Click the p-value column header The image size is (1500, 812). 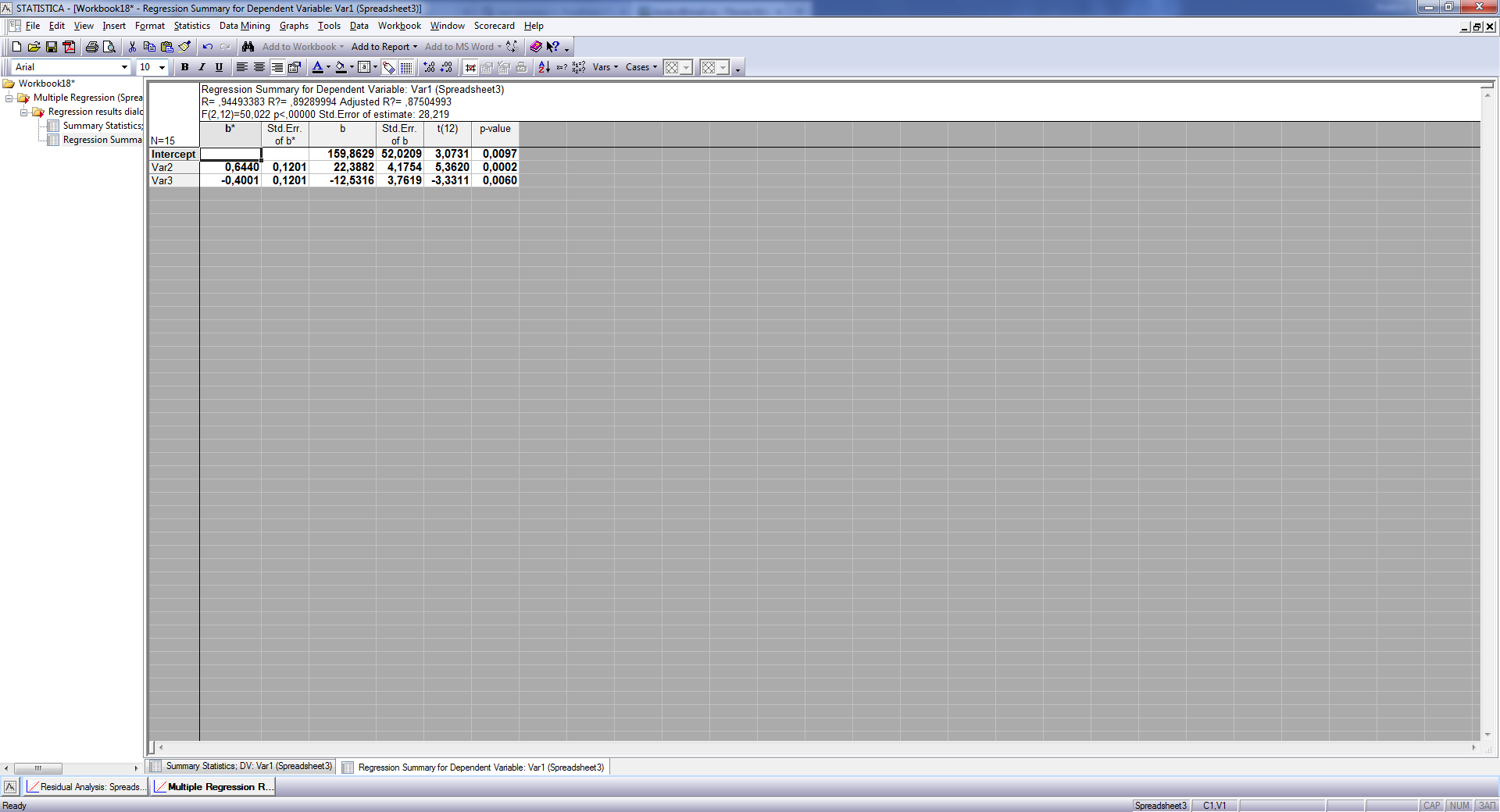495,134
